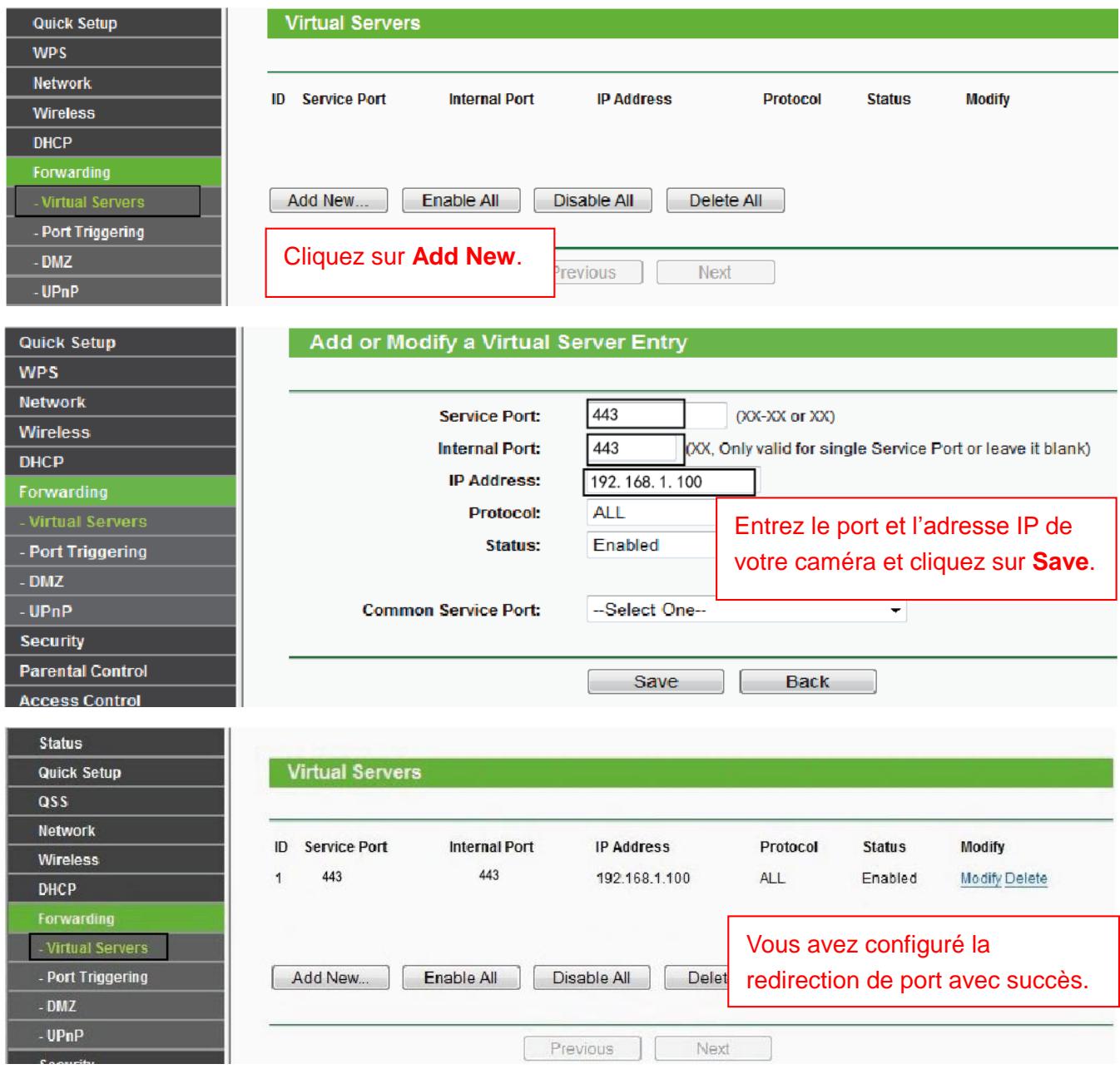The width and height of the screenshot is (1120, 1069).
Task: Select Forwarding in the middle screenshot sidebar
Action: click(x=121, y=492)
